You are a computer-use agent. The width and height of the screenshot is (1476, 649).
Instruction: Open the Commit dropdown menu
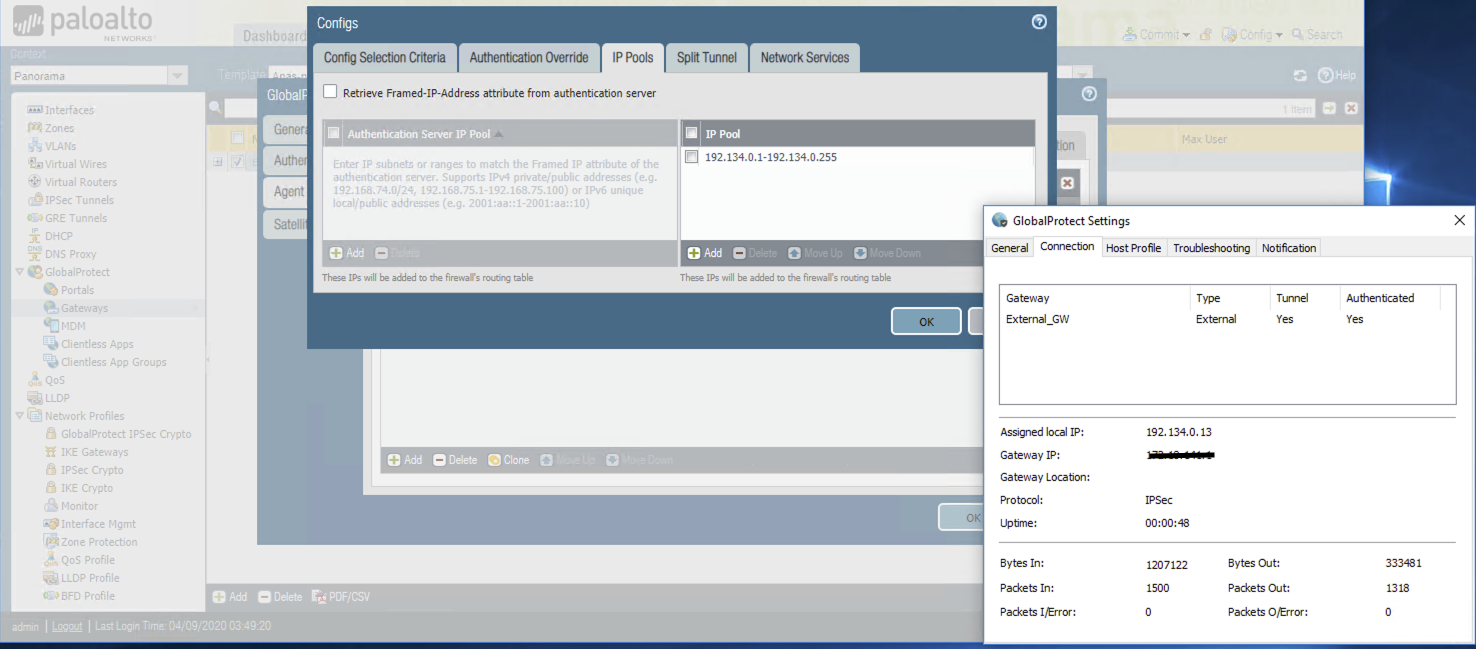(x=1157, y=34)
